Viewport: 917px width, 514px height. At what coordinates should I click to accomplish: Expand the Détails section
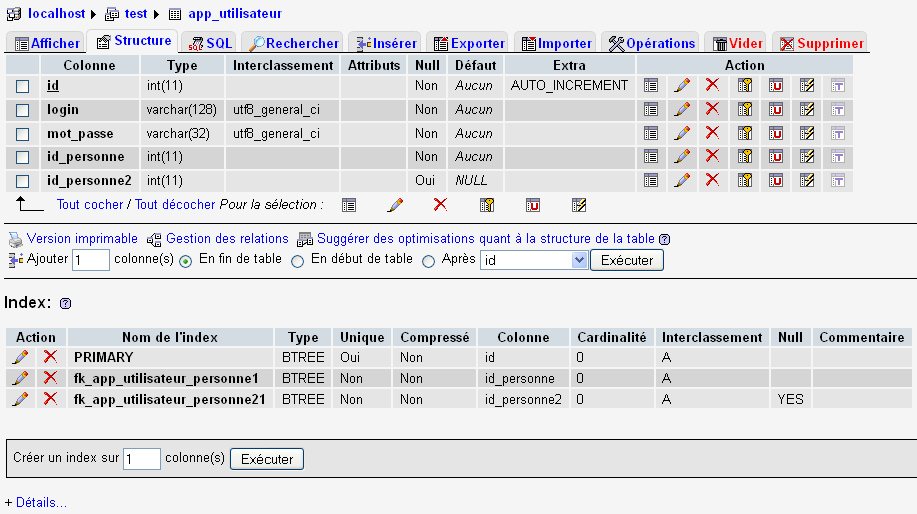[41, 502]
